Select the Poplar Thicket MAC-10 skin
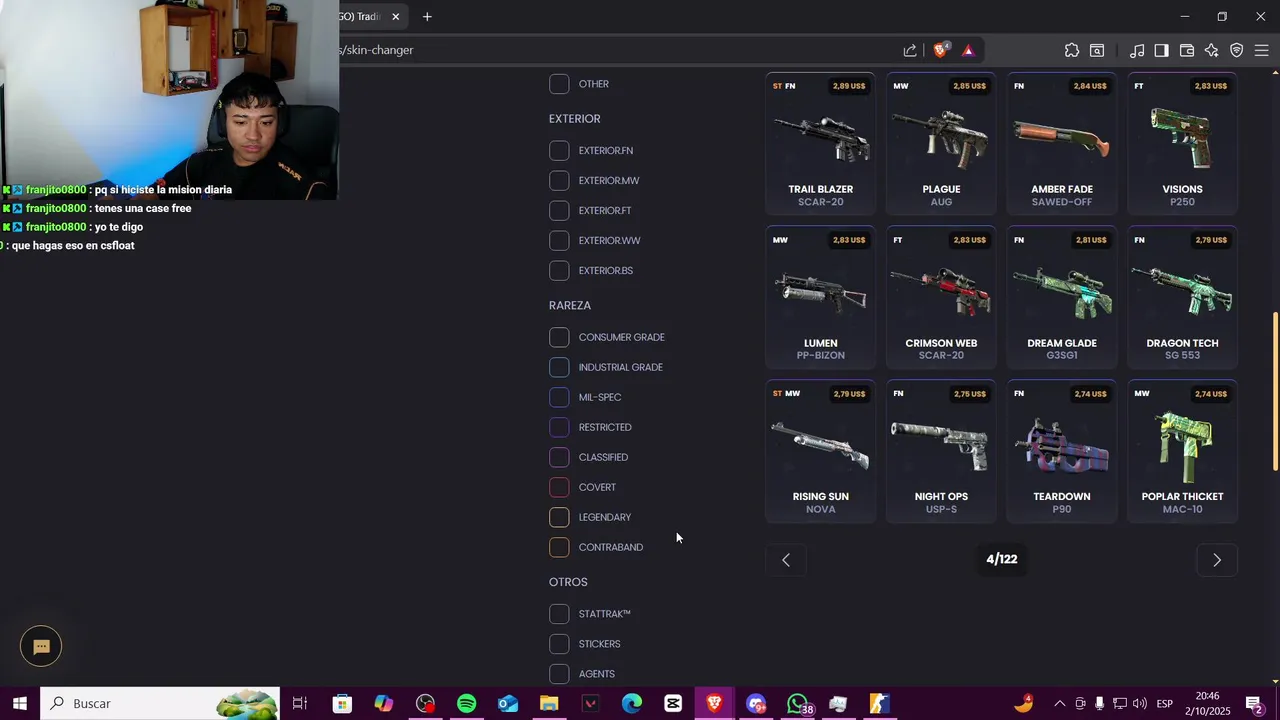Viewport: 1280px width, 720px height. click(1182, 451)
